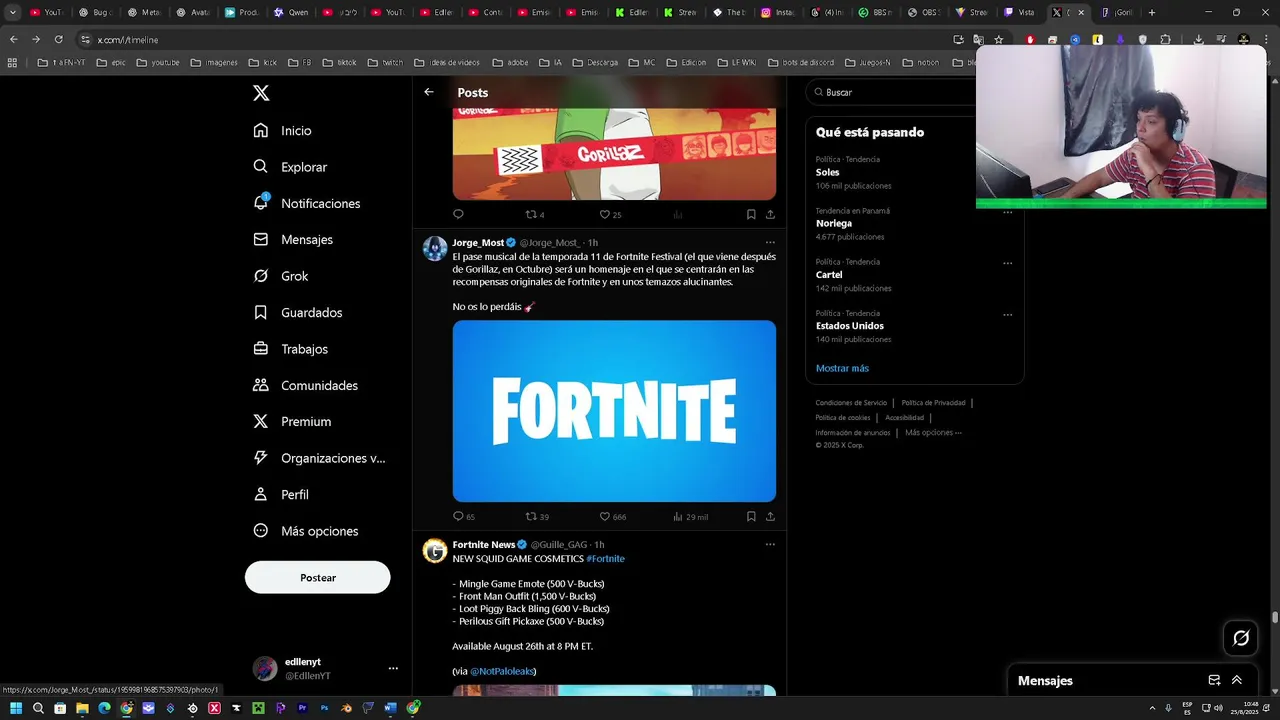Expand the Mensajes drawer
The image size is (1280, 720).
1237,680
